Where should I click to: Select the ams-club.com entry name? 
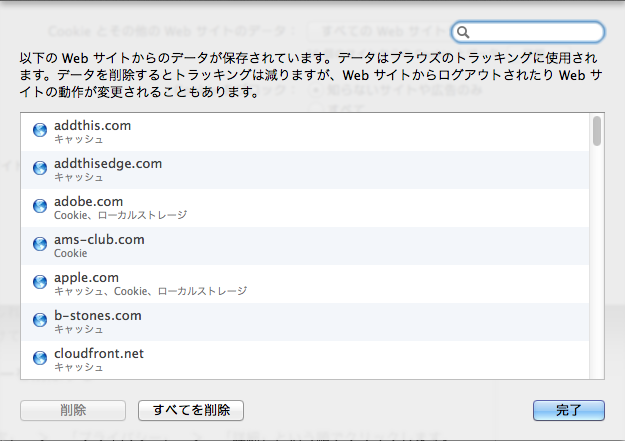pyautogui.click(x=99, y=239)
